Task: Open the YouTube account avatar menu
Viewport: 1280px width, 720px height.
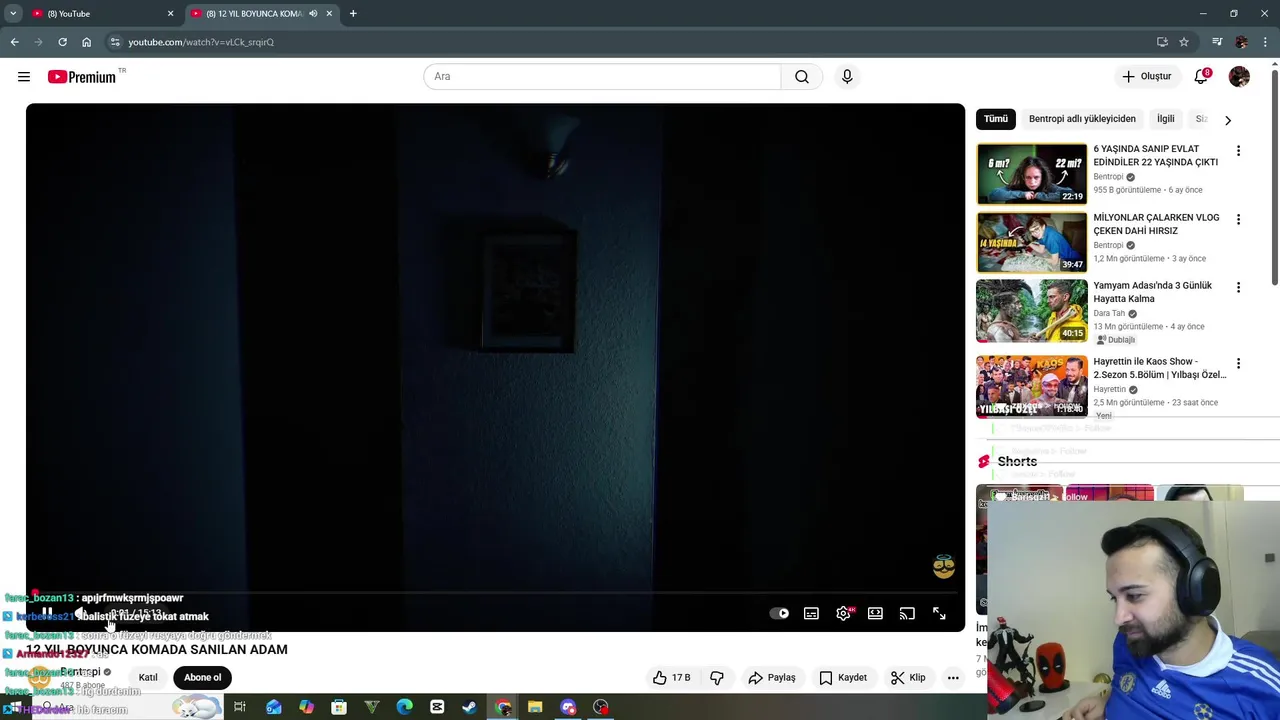Action: point(1239,77)
